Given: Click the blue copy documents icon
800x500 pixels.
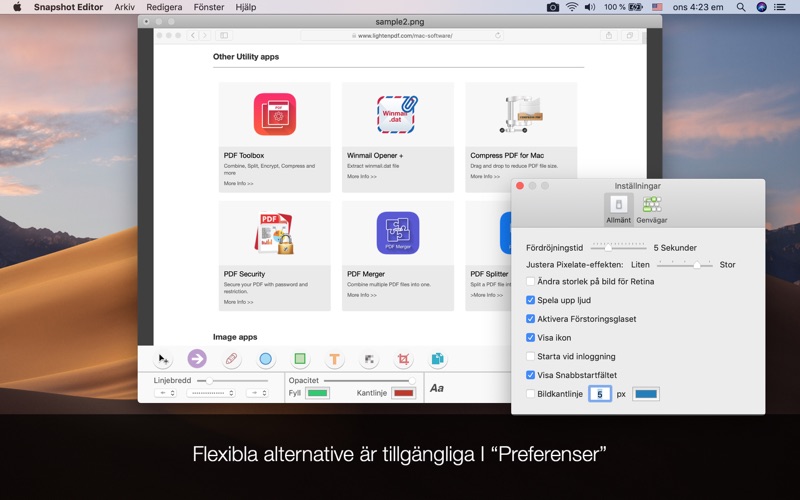Looking at the screenshot, I should pyautogui.click(x=437, y=359).
